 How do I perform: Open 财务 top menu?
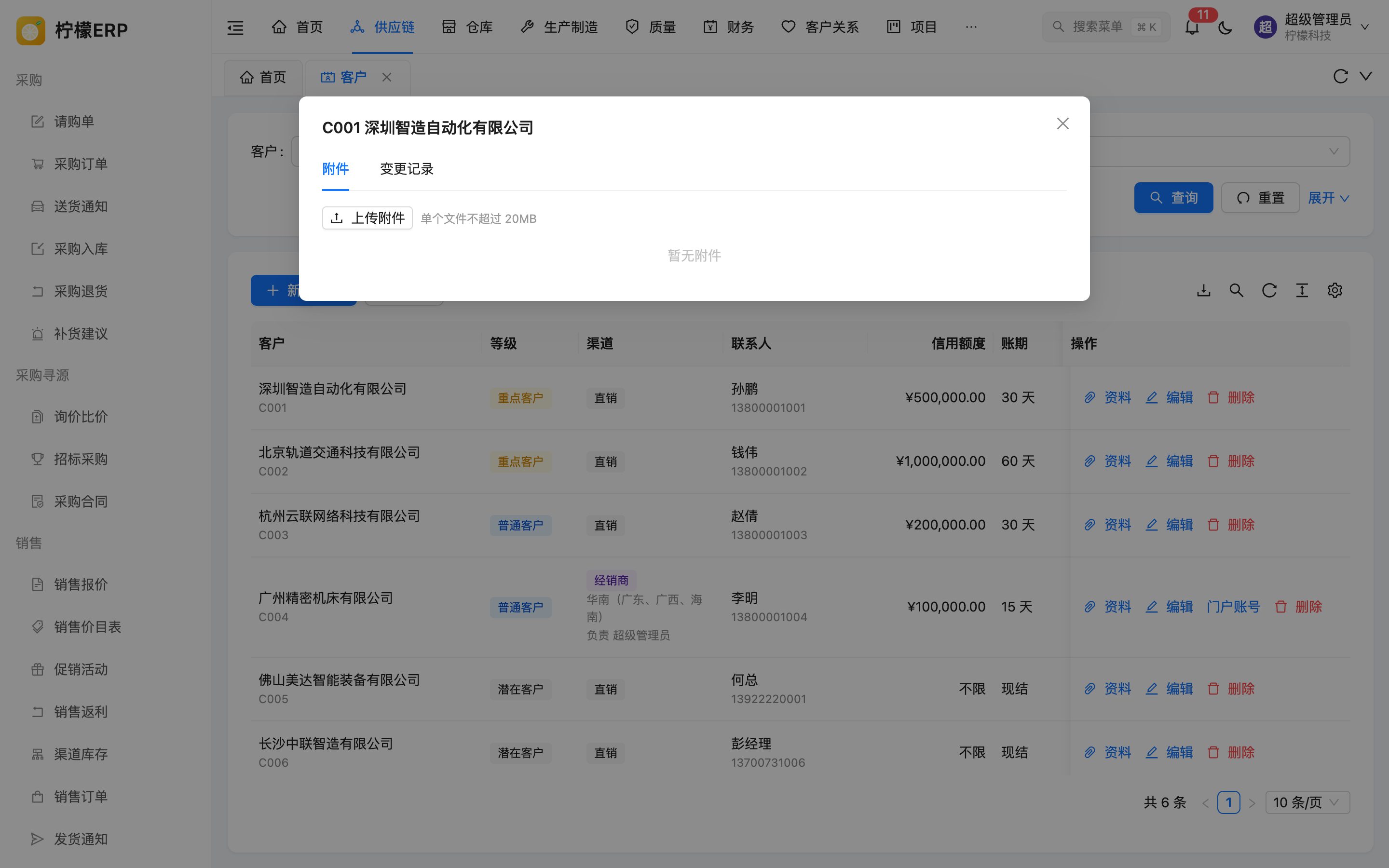pos(728,27)
